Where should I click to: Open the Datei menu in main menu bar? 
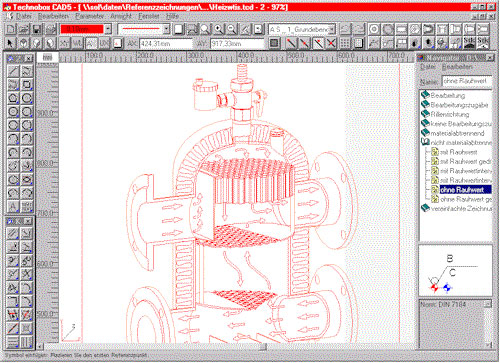coord(24,16)
